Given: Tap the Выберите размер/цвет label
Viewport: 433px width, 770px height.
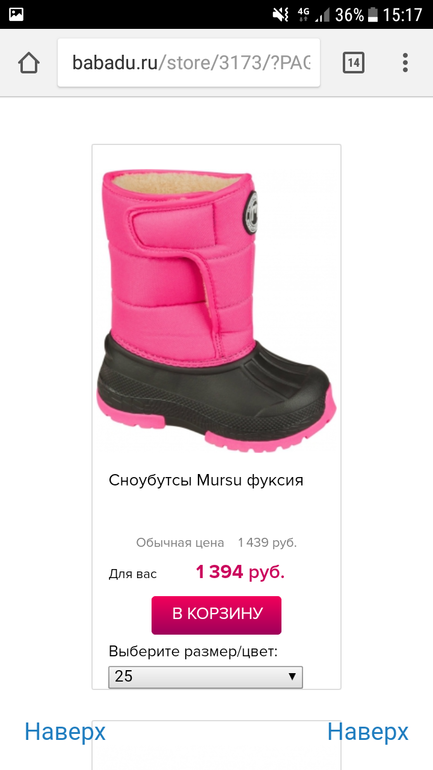Looking at the screenshot, I should [x=193, y=652].
